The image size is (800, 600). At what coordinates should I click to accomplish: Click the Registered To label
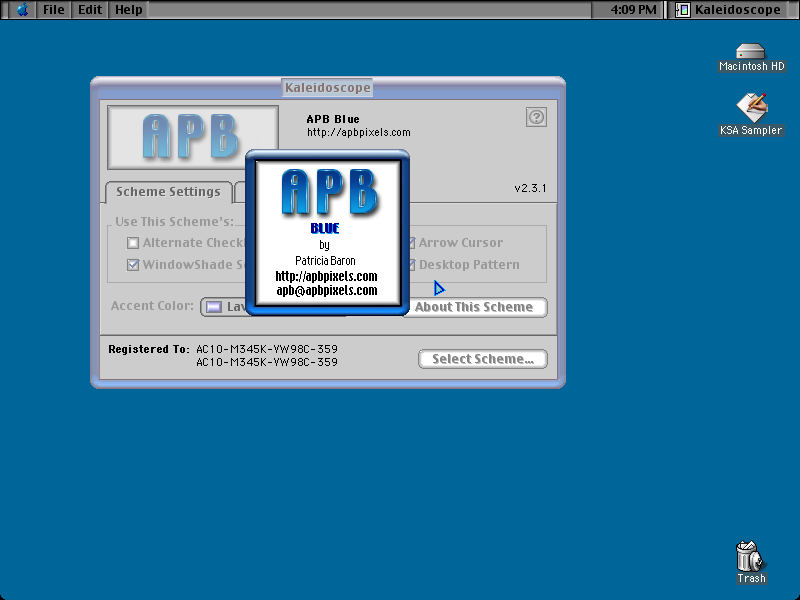149,349
